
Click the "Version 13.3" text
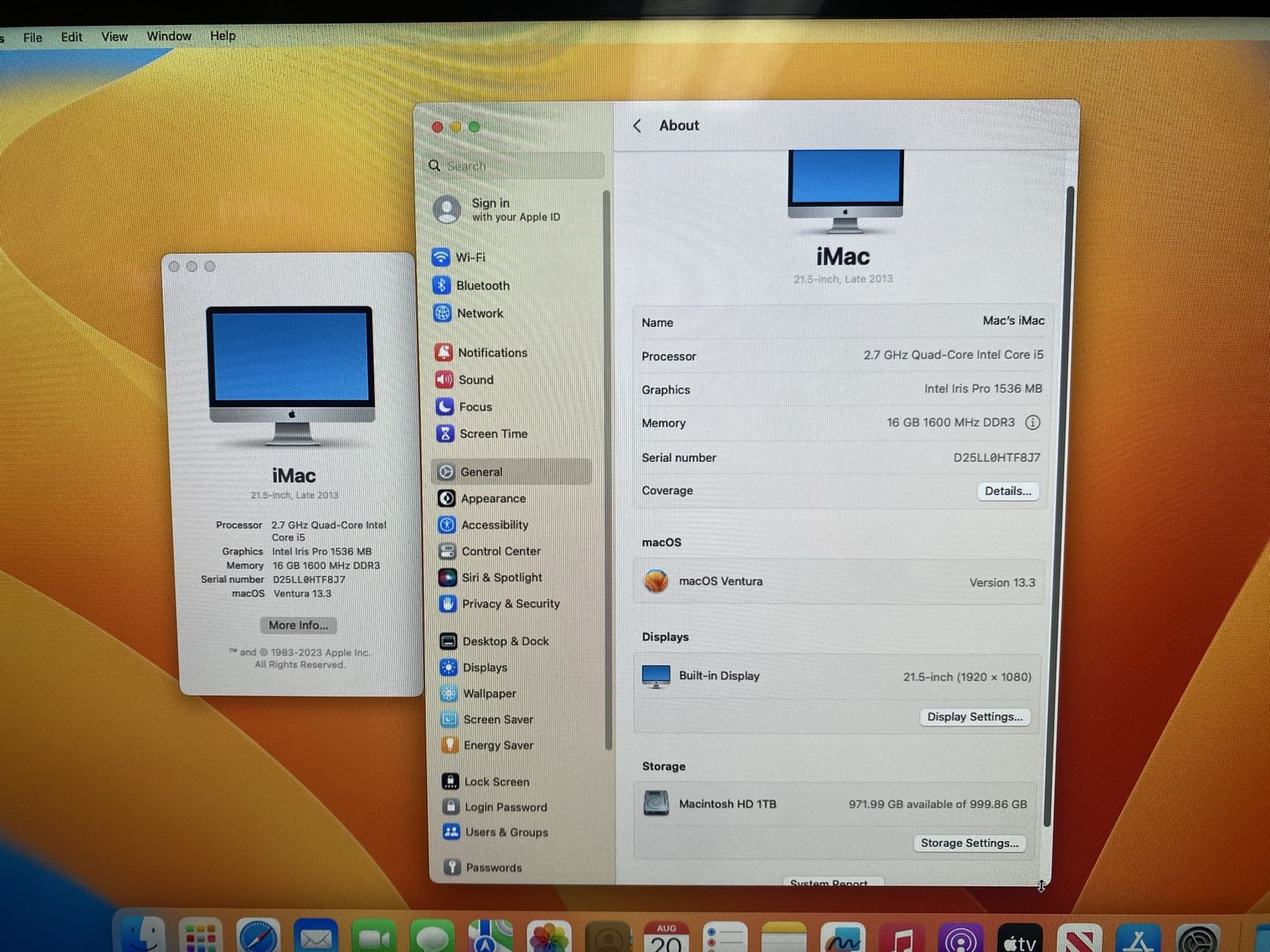1003,582
